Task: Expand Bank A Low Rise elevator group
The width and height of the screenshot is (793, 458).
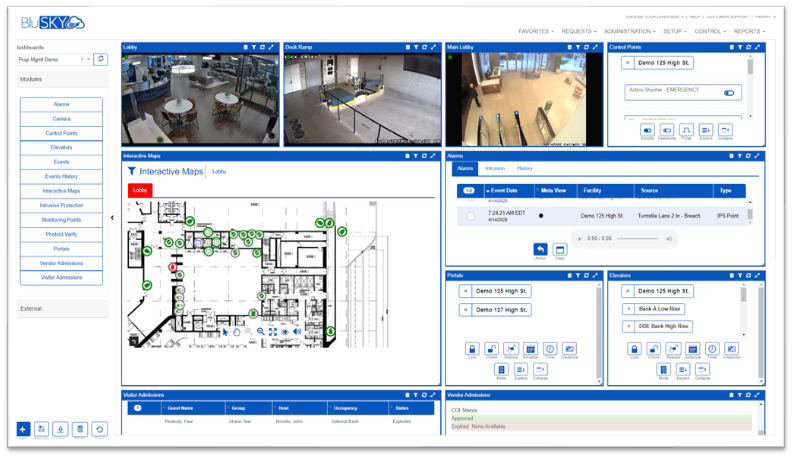Action: (x=627, y=309)
